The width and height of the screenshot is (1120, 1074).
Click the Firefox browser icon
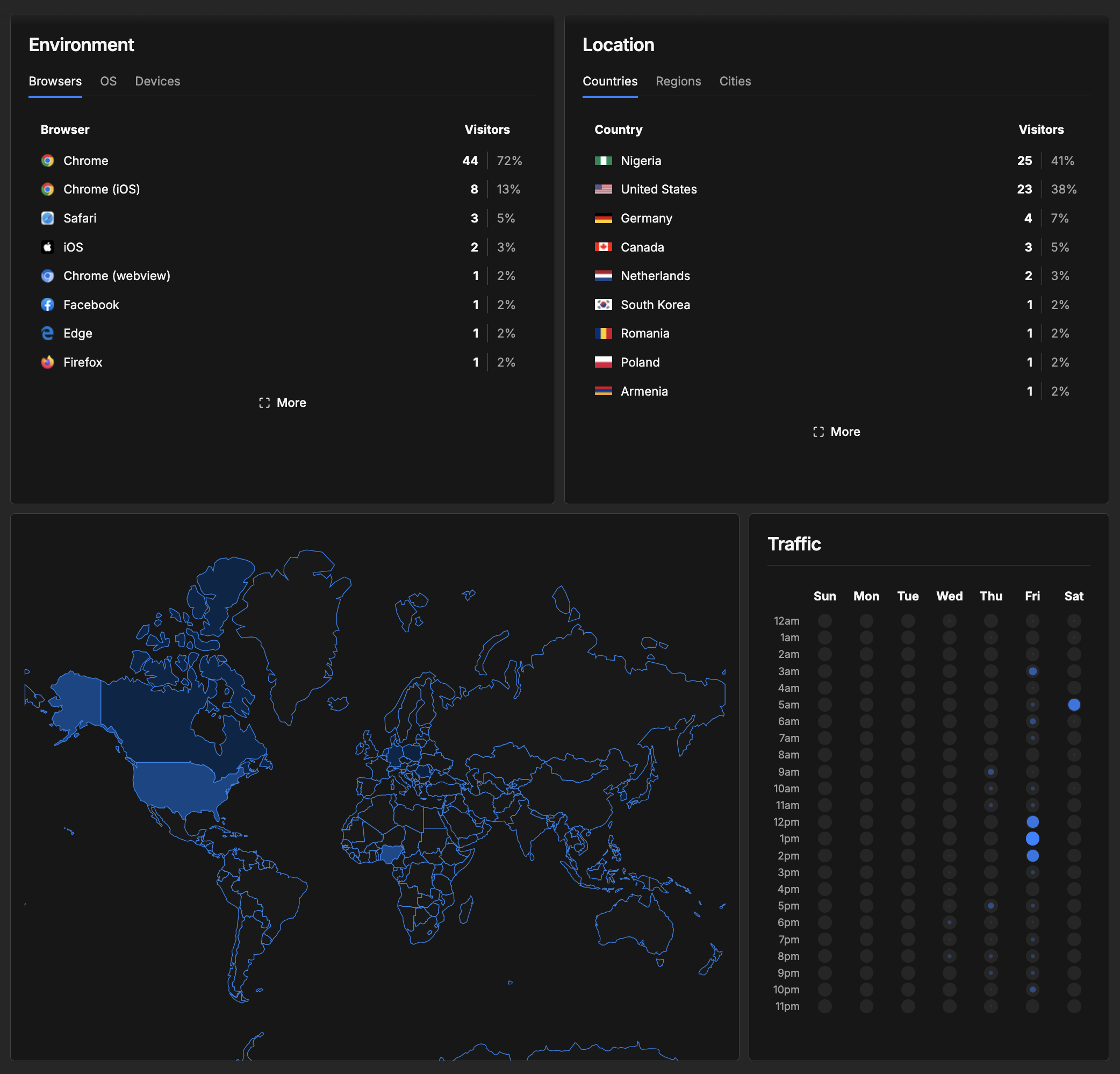(47, 362)
